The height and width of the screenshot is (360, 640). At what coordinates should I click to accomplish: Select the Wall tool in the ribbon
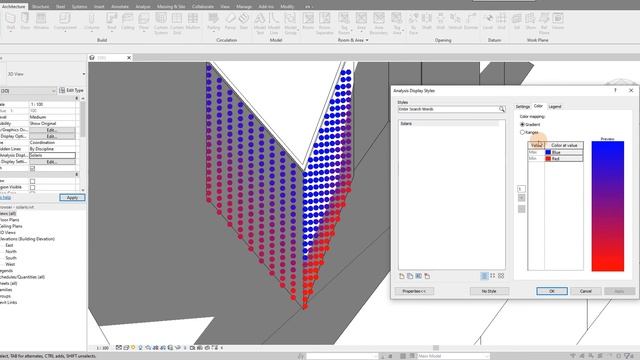11,21
